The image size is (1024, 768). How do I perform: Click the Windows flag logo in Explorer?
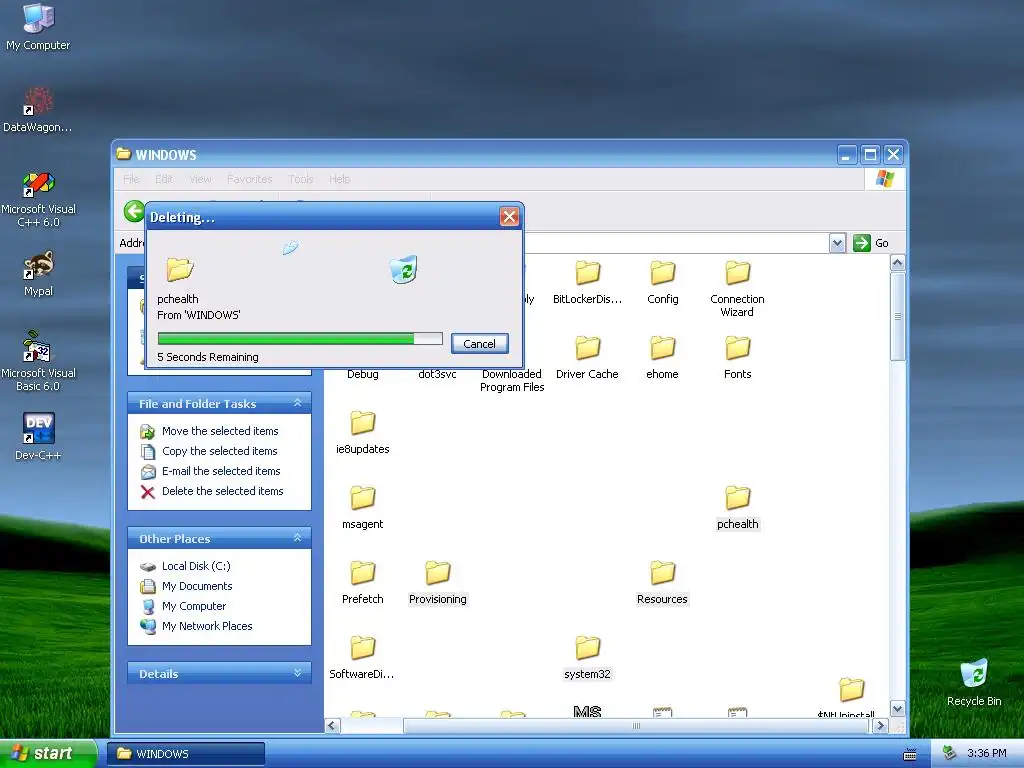885,179
